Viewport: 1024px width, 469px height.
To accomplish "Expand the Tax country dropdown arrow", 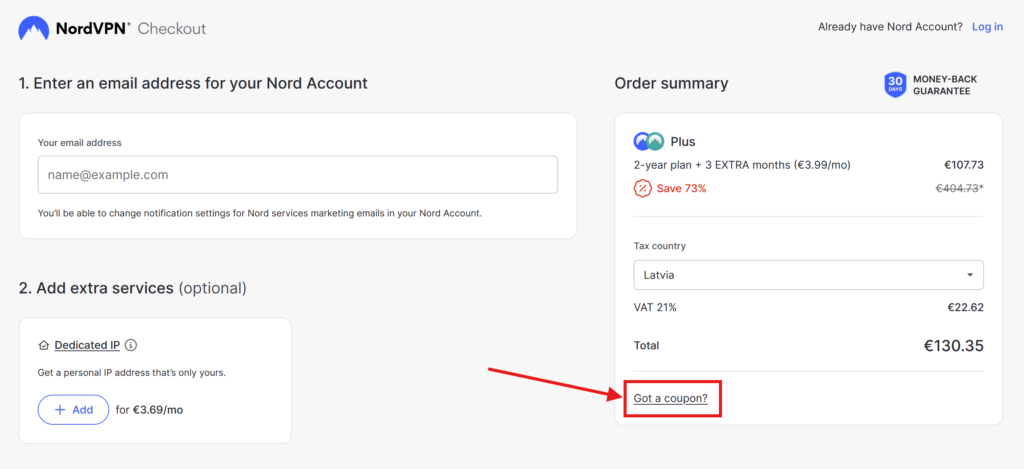I will click(970, 275).
